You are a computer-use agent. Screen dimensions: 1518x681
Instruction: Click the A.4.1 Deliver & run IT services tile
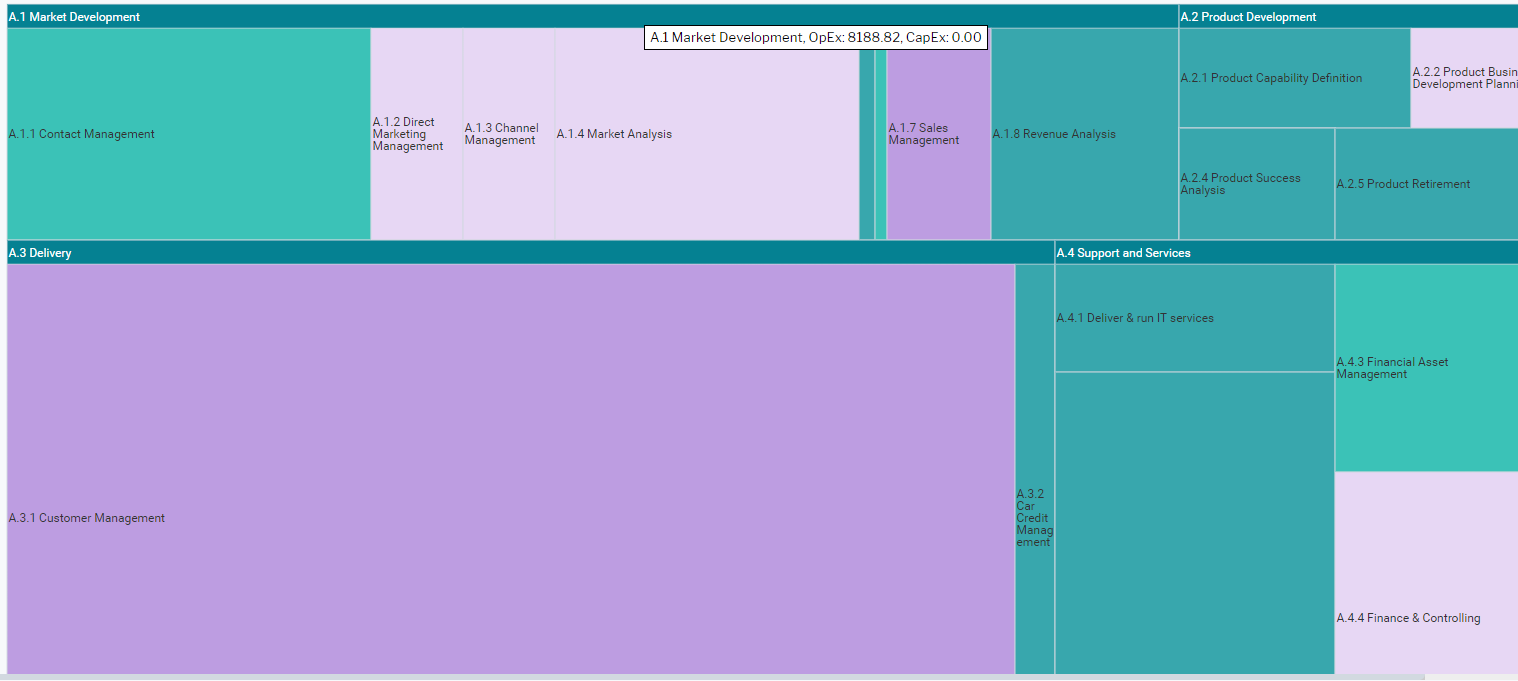1194,318
